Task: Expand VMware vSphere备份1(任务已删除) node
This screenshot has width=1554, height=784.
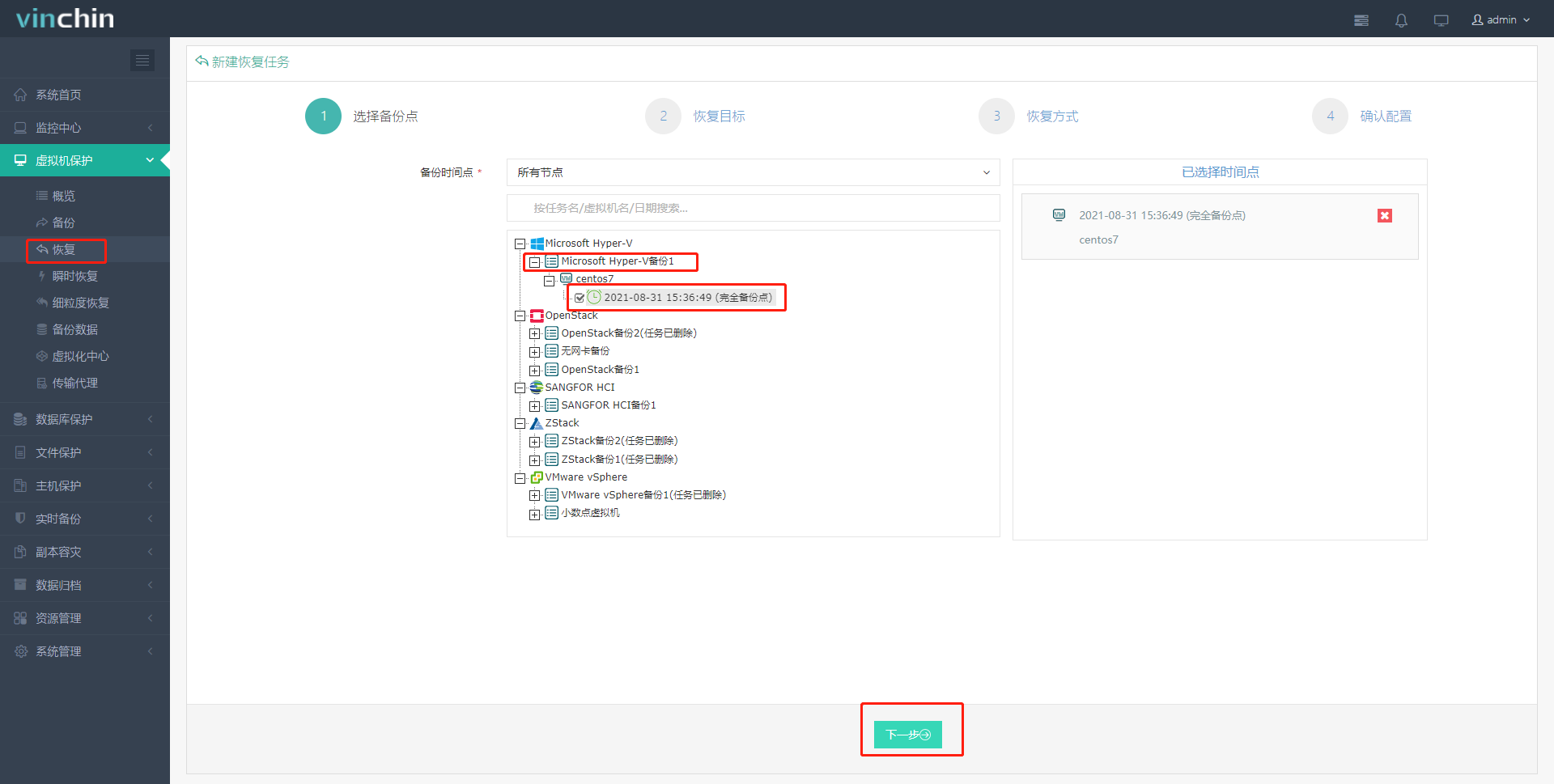Action: click(535, 495)
